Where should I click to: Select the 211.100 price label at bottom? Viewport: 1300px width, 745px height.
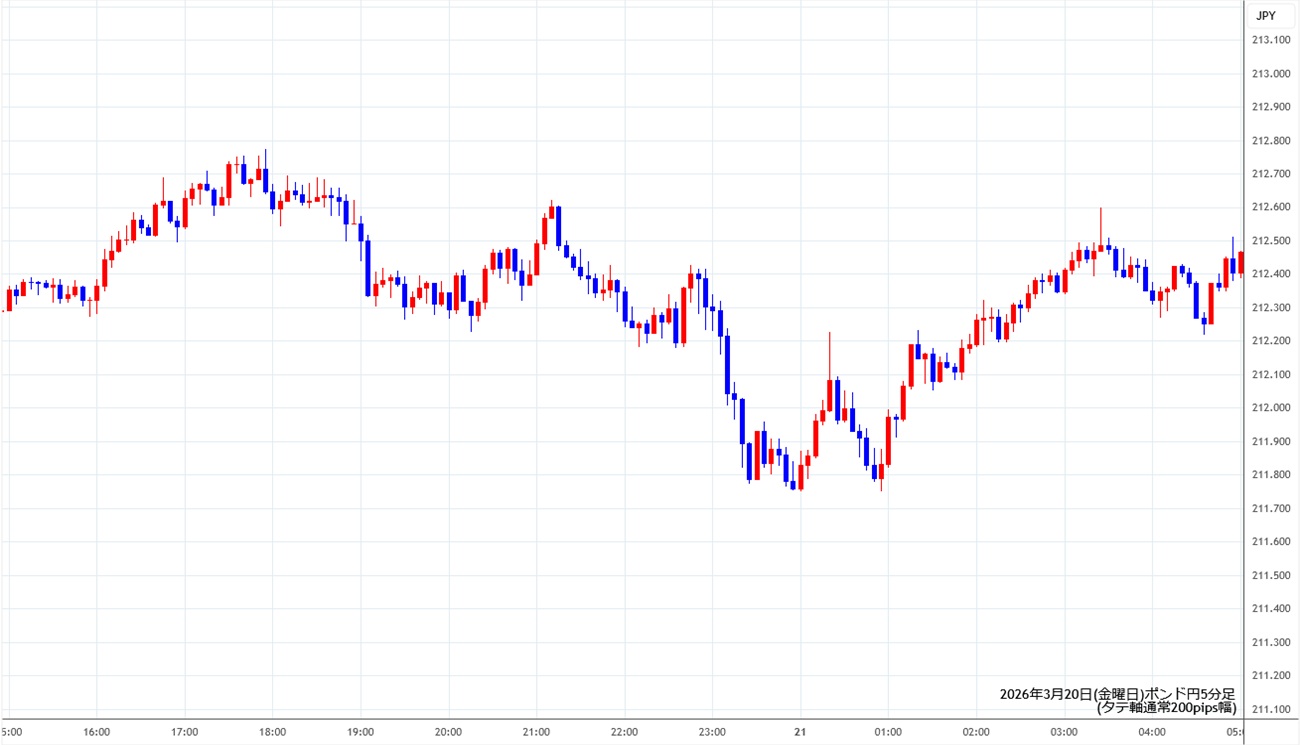click(x=1270, y=709)
